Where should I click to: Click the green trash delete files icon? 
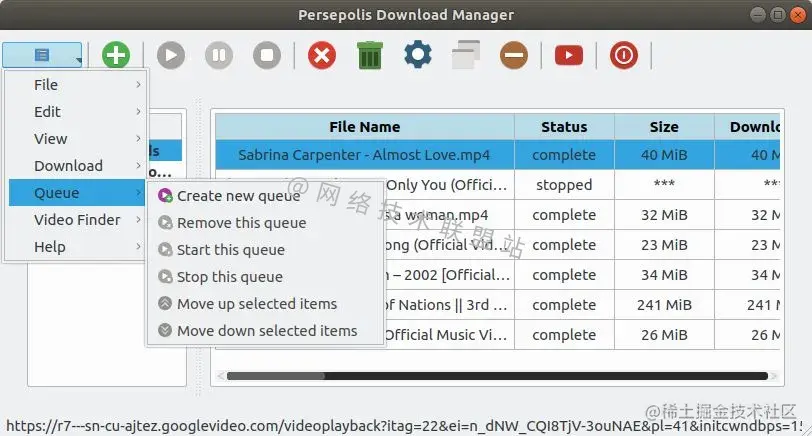coord(370,55)
